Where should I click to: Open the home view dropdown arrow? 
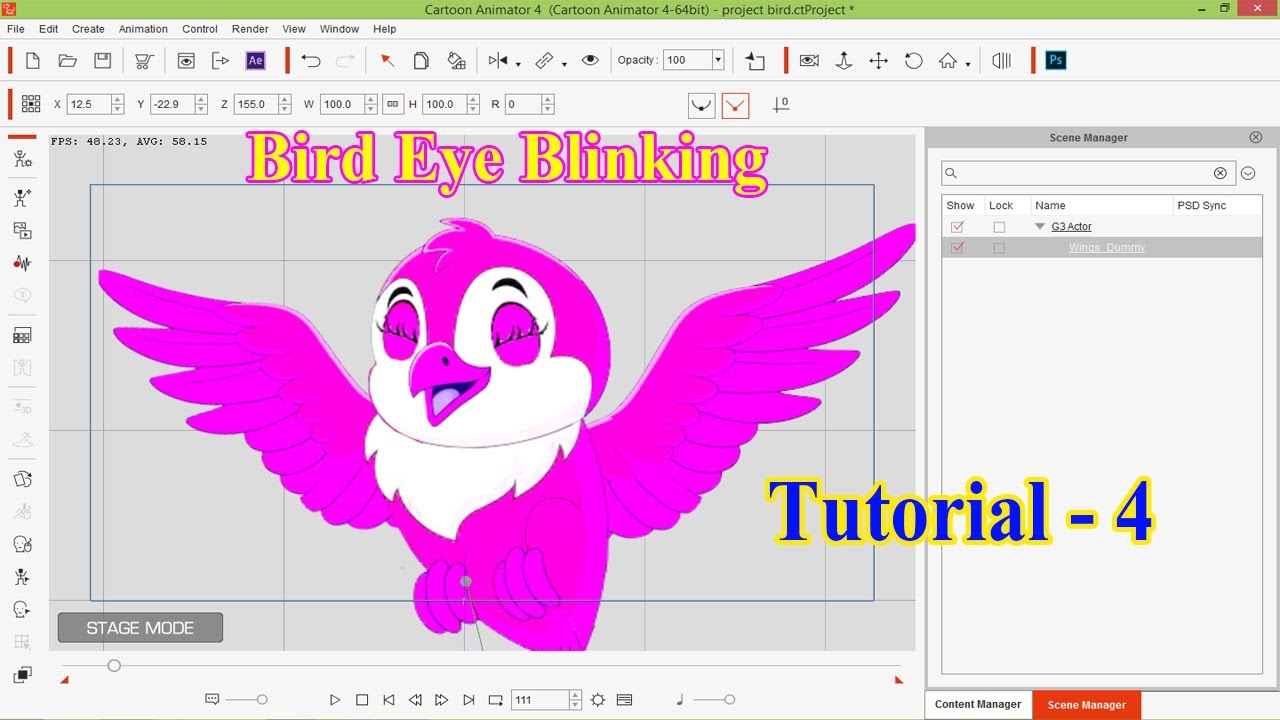click(x=968, y=65)
